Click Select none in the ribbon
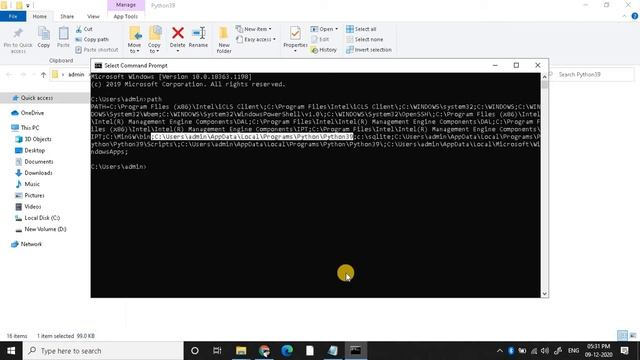Screen dimensions: 640x360 pos(364,39)
